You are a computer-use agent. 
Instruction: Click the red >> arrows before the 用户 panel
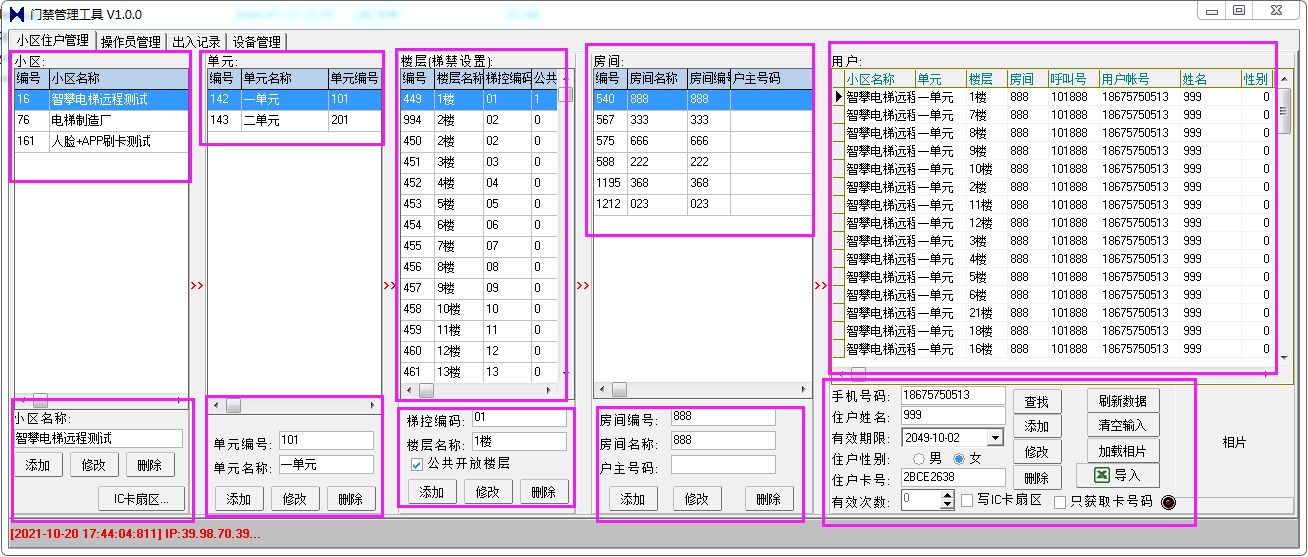[821, 286]
